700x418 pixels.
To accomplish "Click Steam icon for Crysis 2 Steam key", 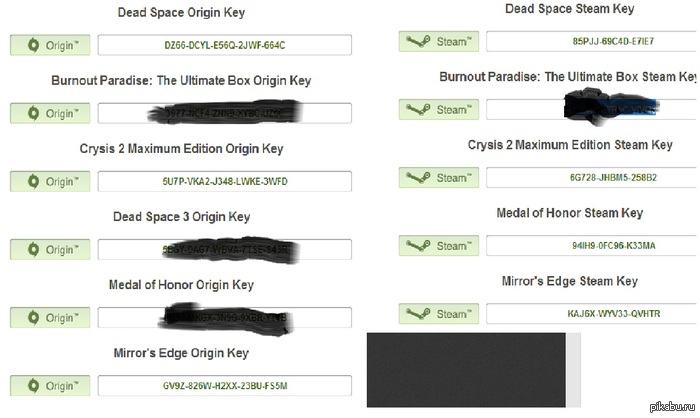I will [x=414, y=178].
